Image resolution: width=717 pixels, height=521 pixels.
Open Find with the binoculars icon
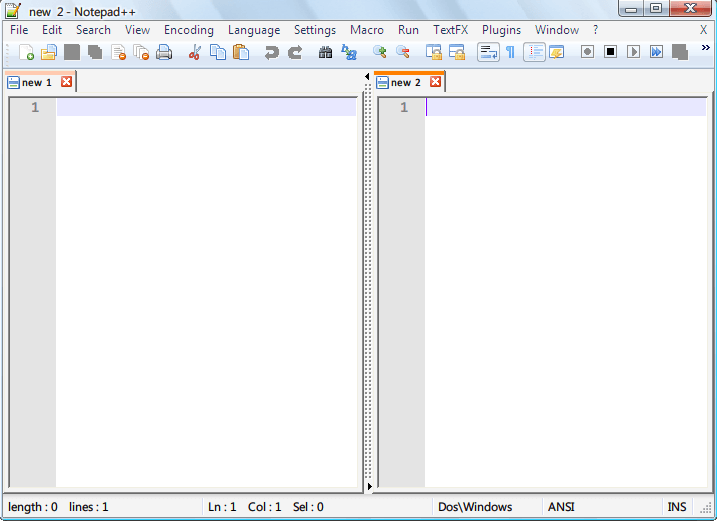(x=326, y=52)
